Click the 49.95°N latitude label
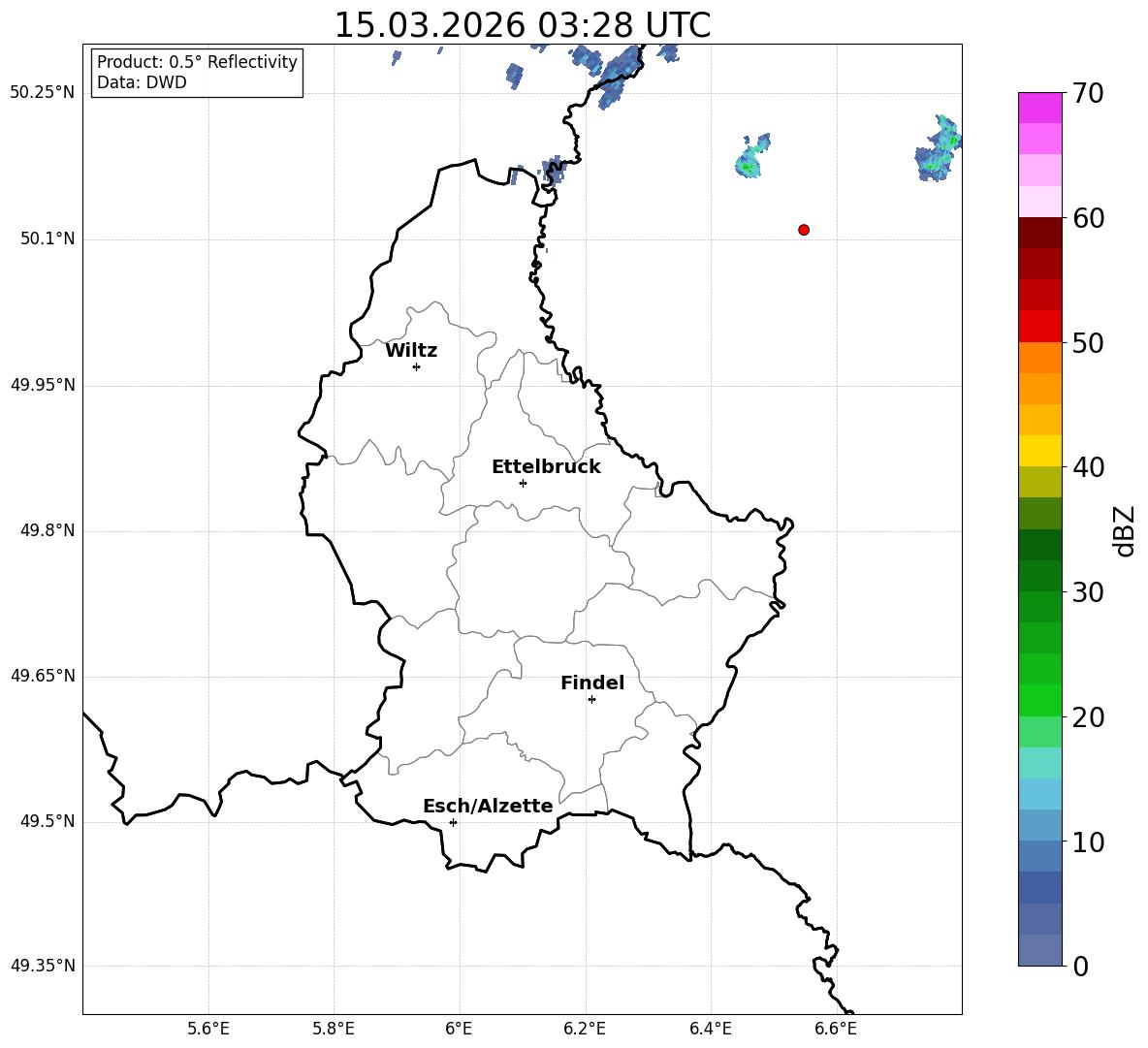The image size is (1148, 1048). tap(43, 384)
